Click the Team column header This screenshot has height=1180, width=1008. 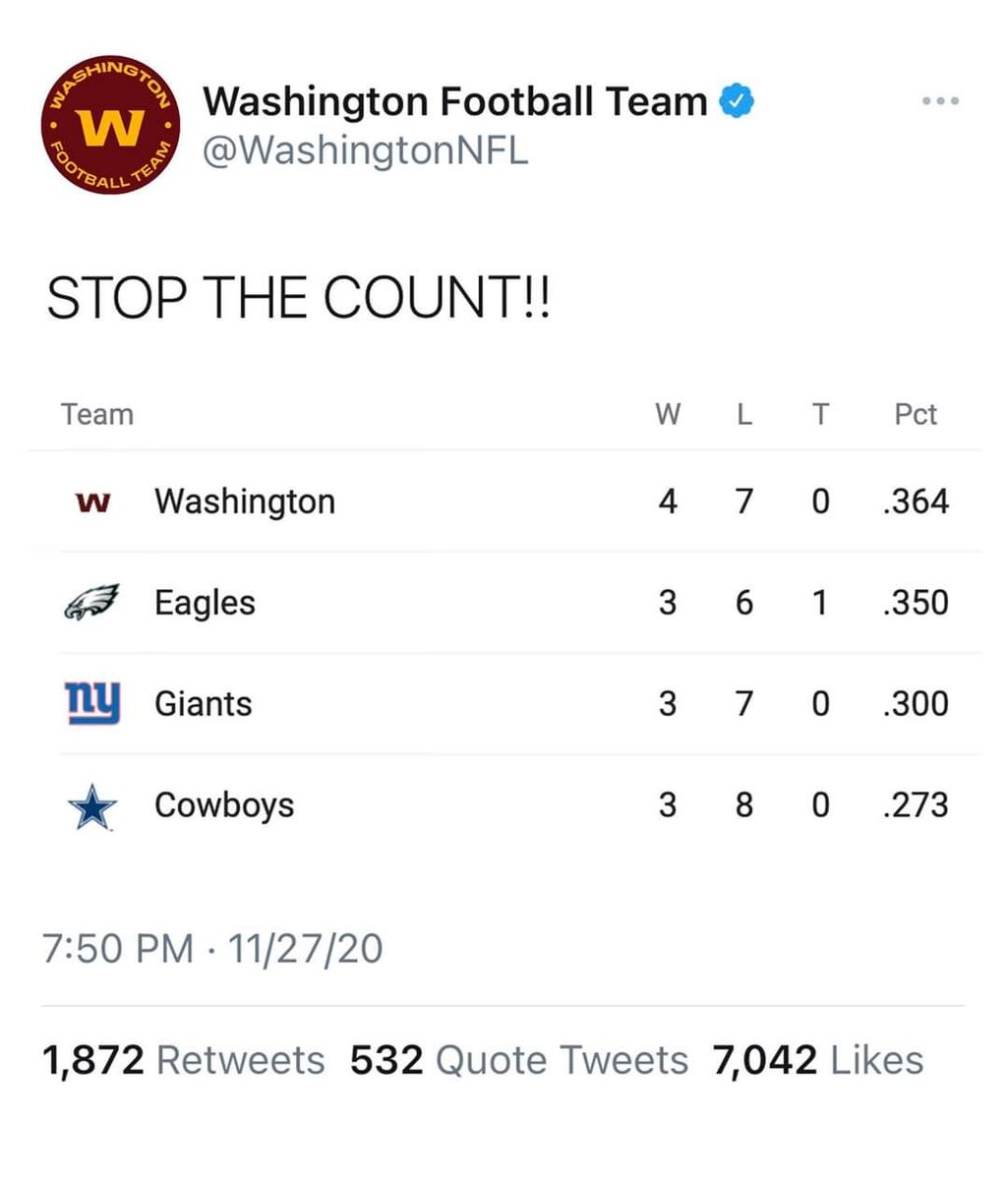96,414
